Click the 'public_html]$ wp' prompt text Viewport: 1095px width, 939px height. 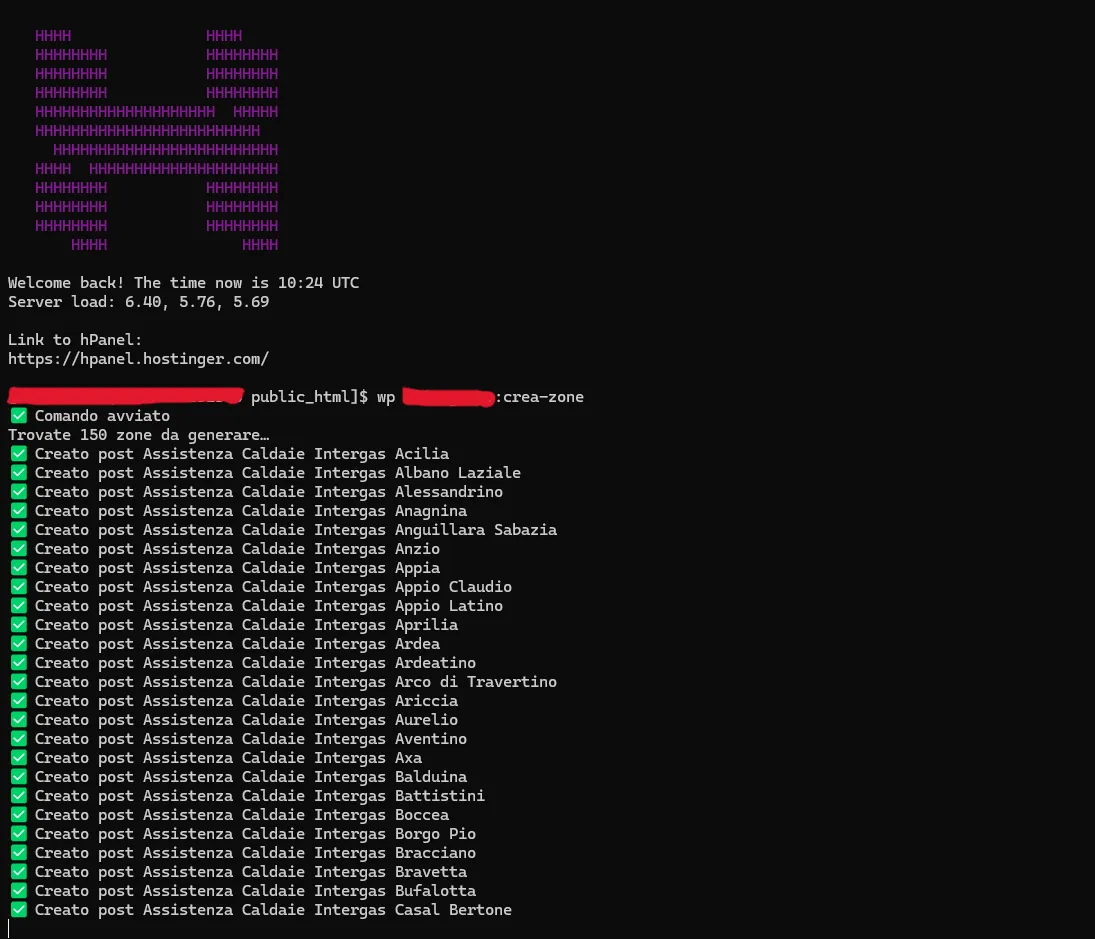pyautogui.click(x=323, y=397)
